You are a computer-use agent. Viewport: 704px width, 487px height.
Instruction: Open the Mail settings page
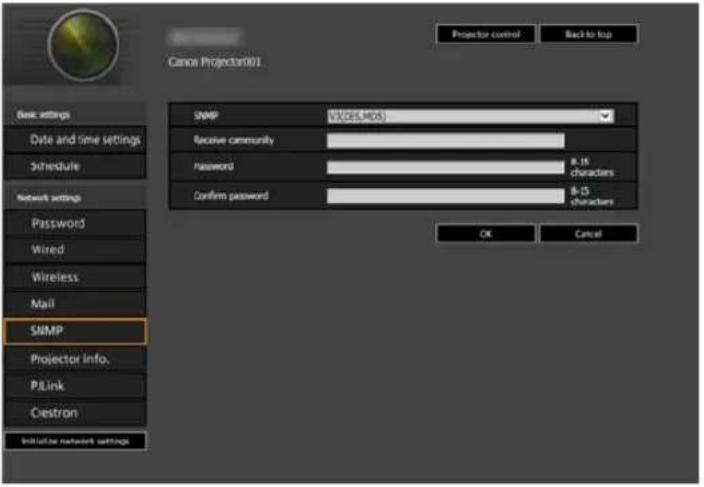tap(75, 304)
